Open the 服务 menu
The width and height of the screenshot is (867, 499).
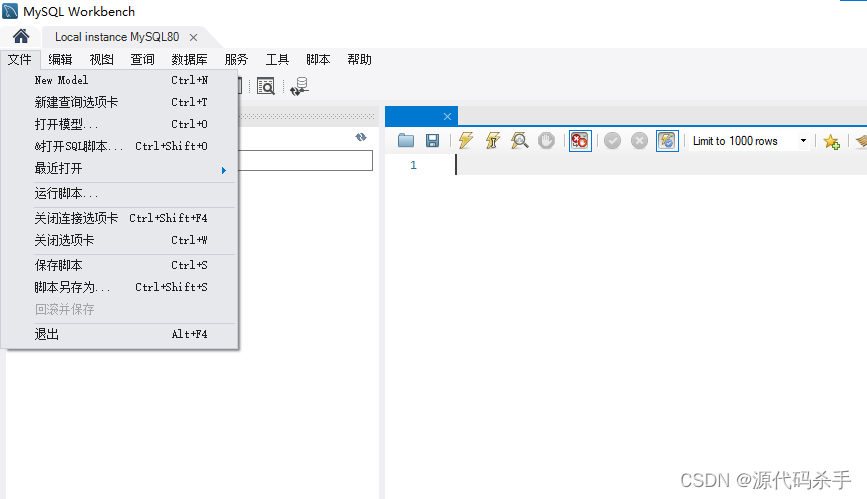pyautogui.click(x=236, y=59)
